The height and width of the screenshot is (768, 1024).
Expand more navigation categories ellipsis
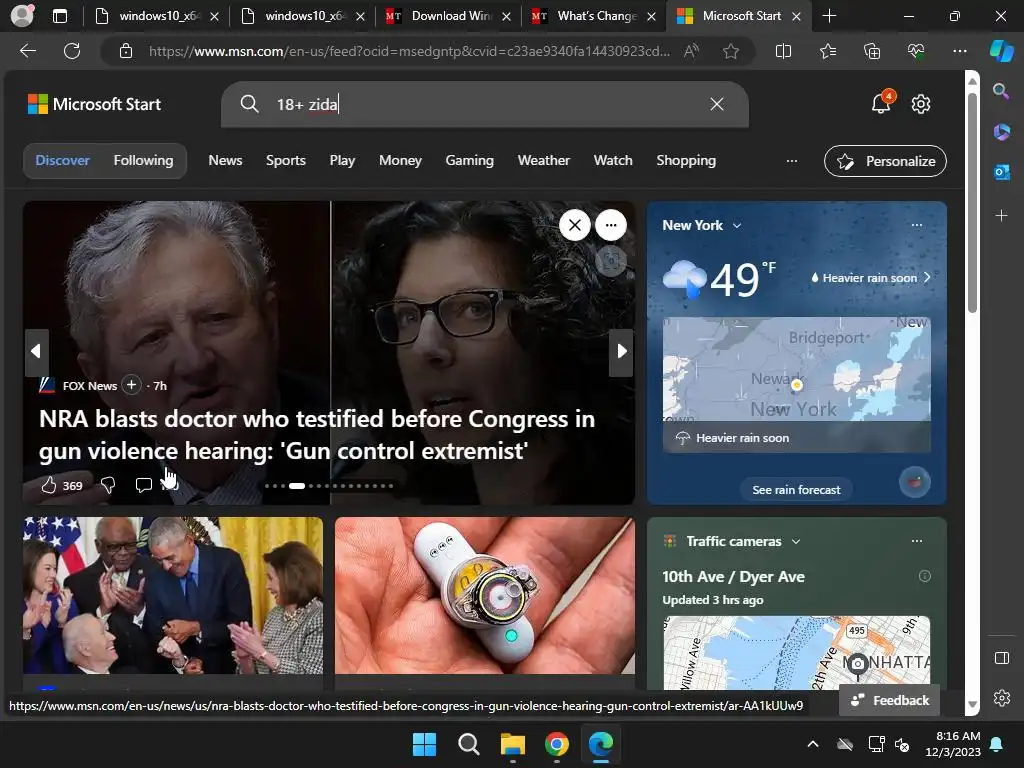coord(792,161)
